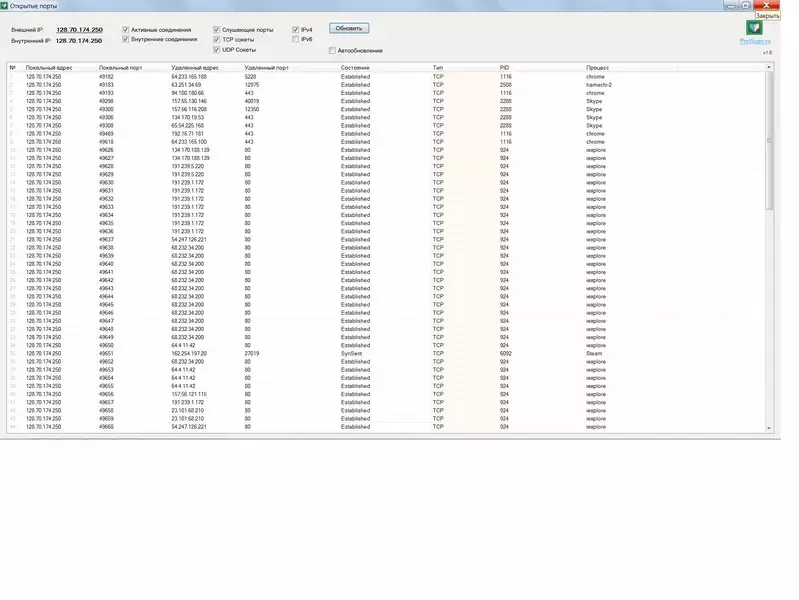
Task: Click remote port 40019
Action: click(x=252, y=101)
